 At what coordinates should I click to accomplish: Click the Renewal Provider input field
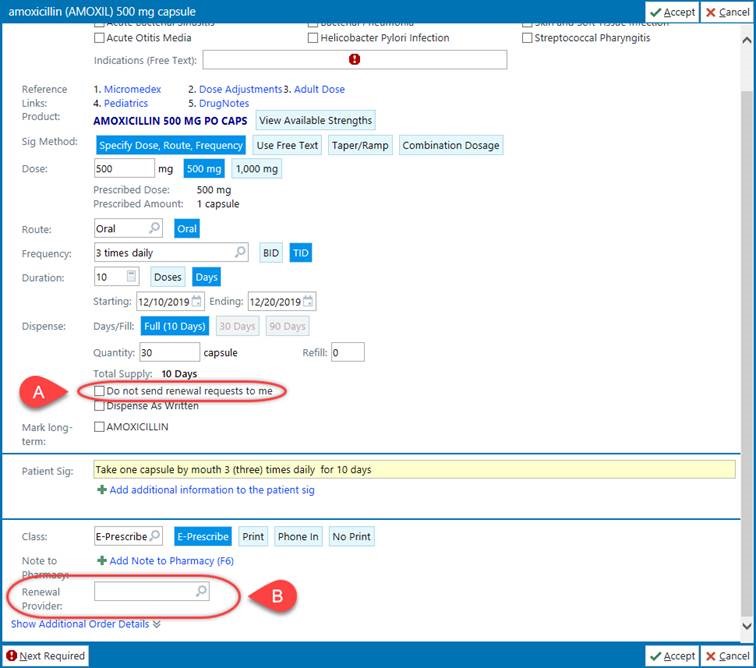click(152, 591)
